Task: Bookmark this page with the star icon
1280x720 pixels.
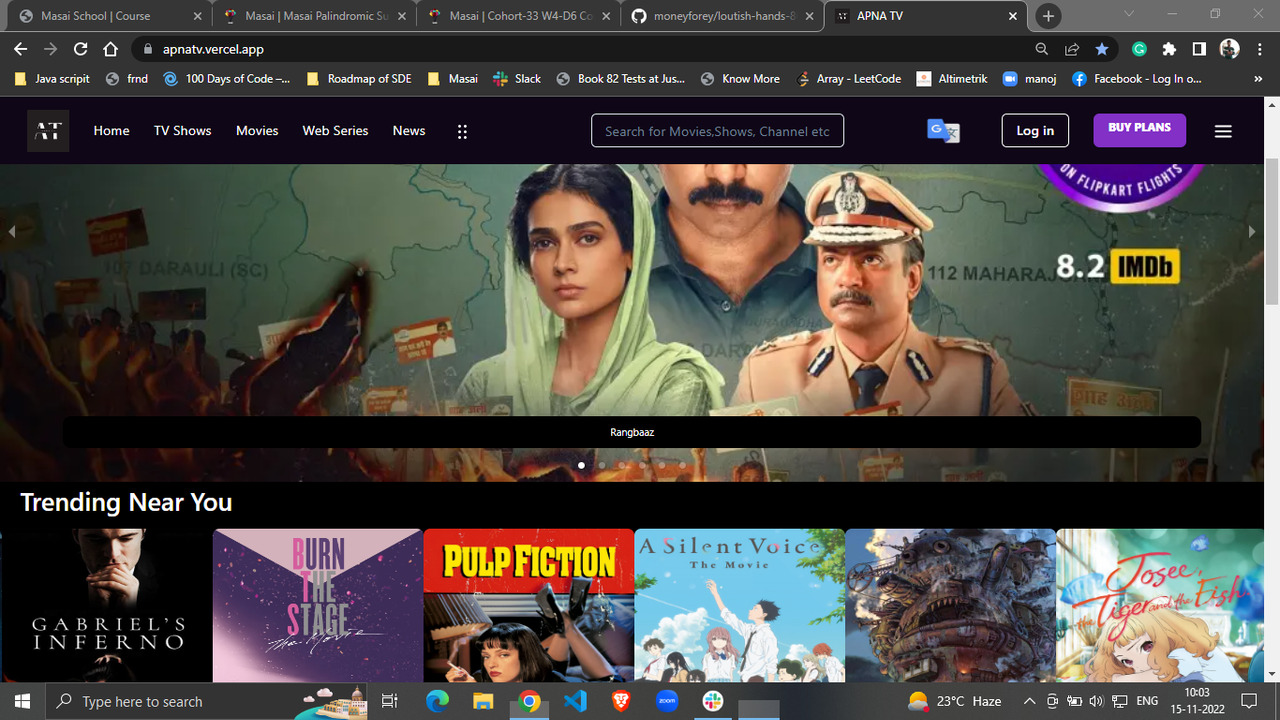Action: 1102,48
